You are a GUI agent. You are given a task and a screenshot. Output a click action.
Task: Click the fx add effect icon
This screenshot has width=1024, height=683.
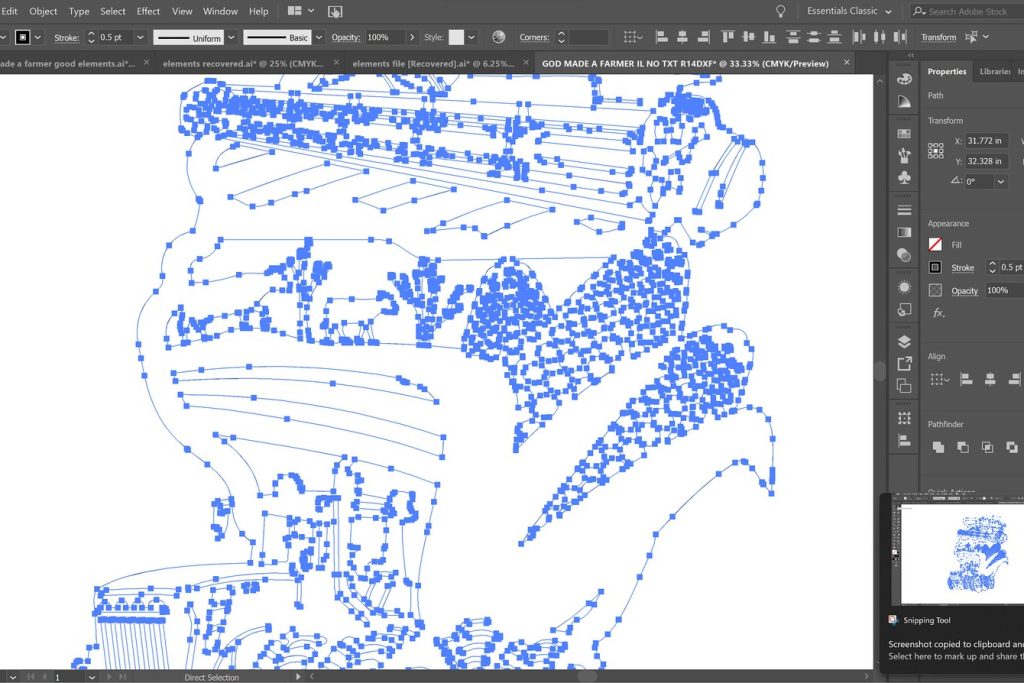pos(938,313)
